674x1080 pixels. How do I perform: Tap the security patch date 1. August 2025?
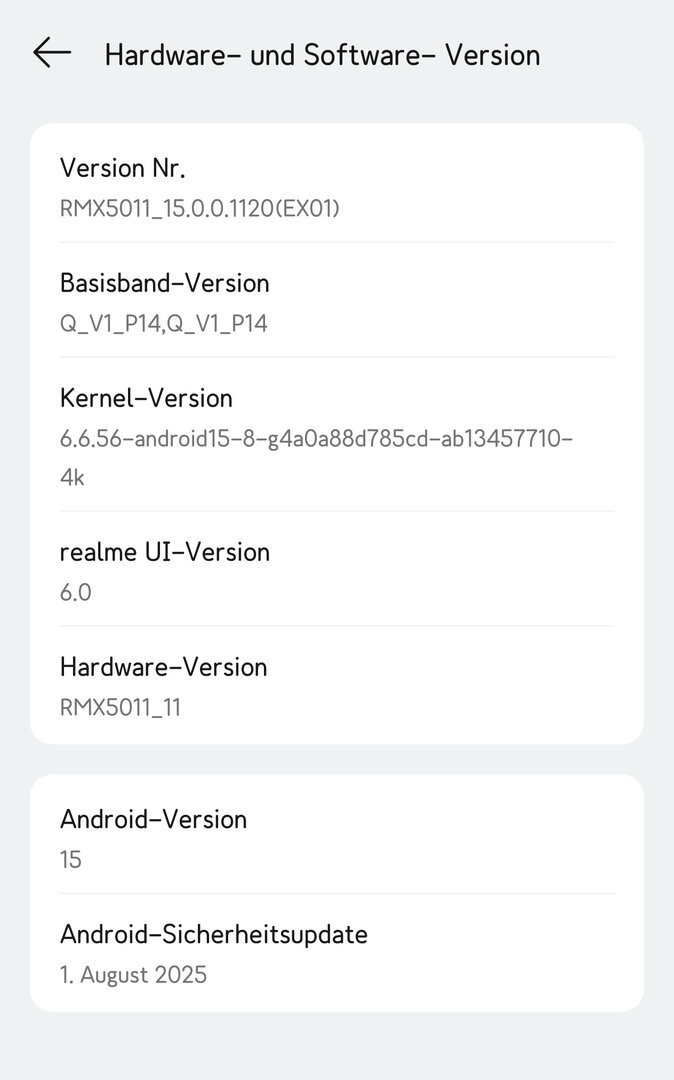133,975
